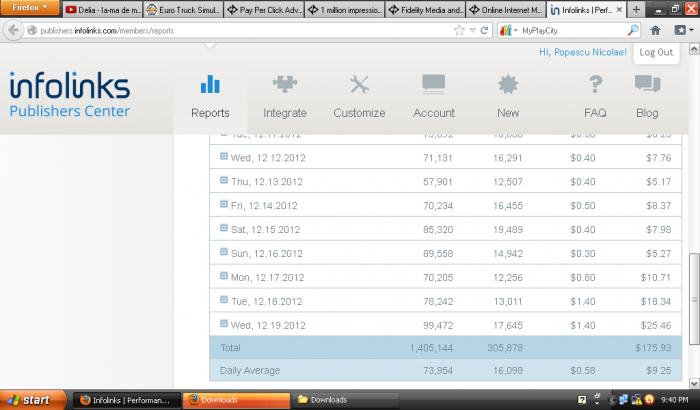
Task: Click the $175.93 total earnings cell
Action: tap(653, 347)
